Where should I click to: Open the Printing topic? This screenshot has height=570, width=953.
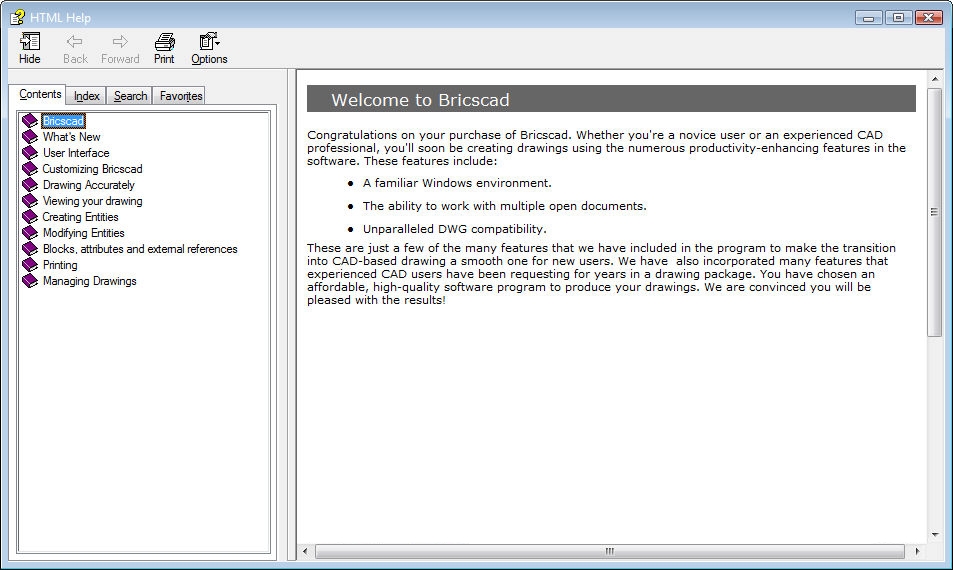60,265
